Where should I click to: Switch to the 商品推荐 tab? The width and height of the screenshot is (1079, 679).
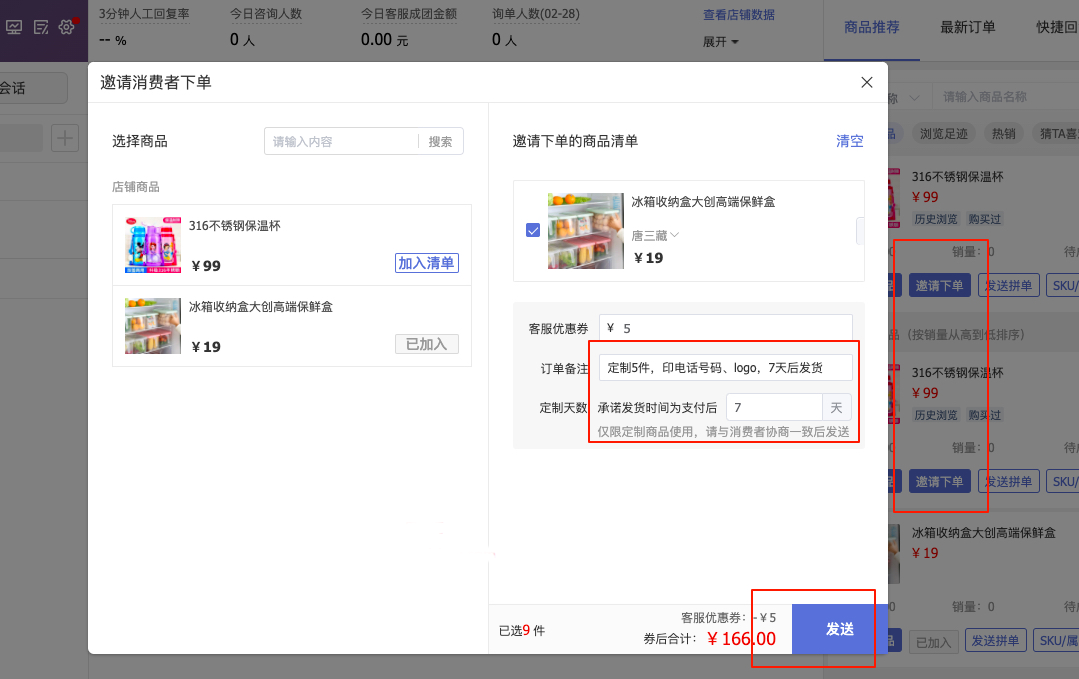pyautogui.click(x=871, y=27)
